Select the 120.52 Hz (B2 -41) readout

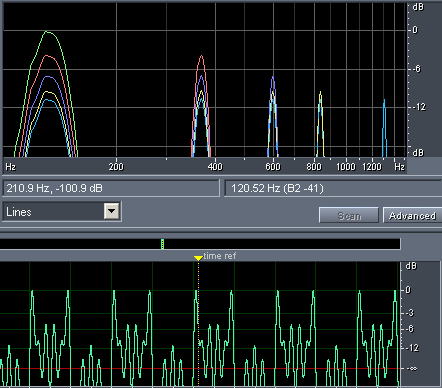333,188
